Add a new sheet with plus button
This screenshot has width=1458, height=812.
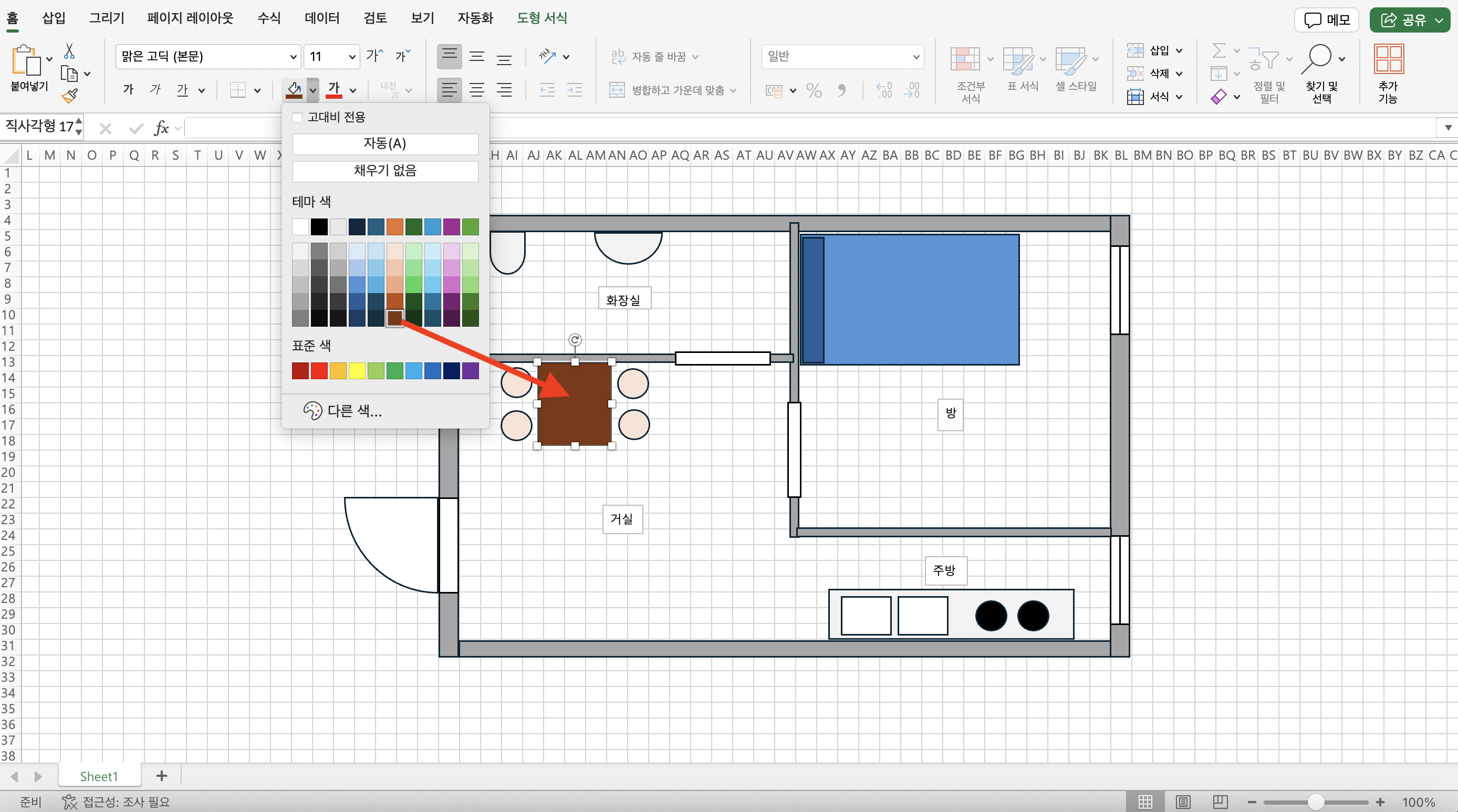tap(161, 776)
